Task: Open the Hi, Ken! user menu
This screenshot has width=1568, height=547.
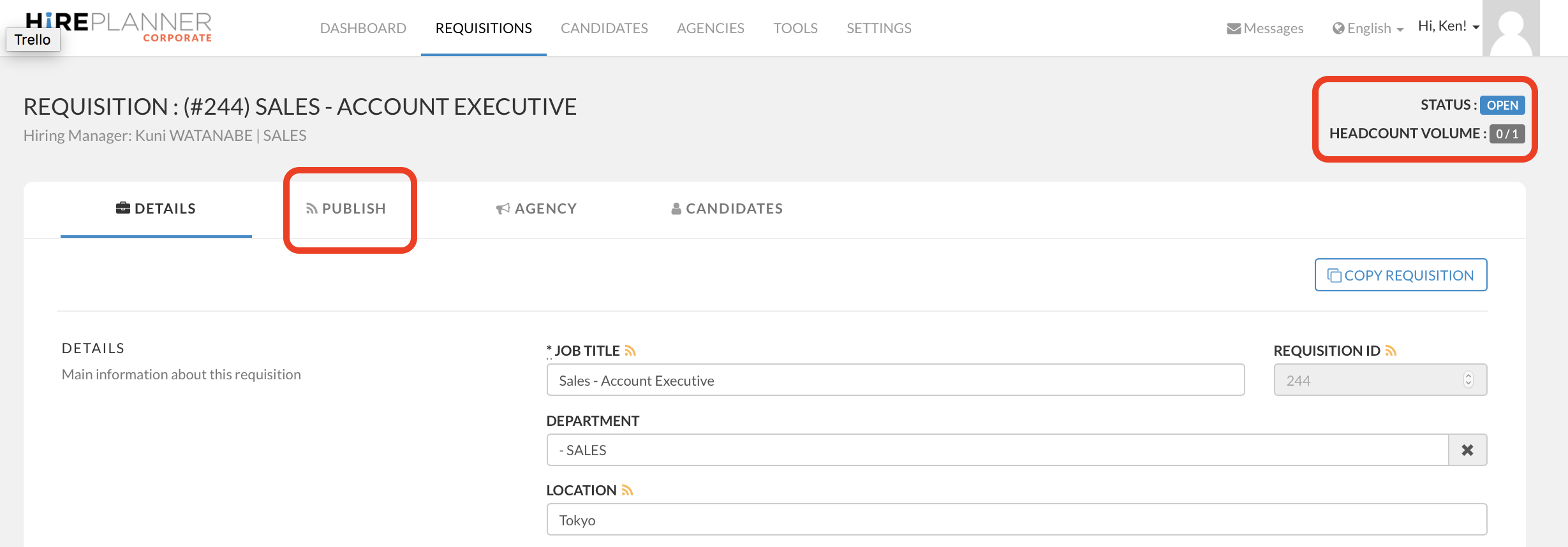Action: (1448, 26)
